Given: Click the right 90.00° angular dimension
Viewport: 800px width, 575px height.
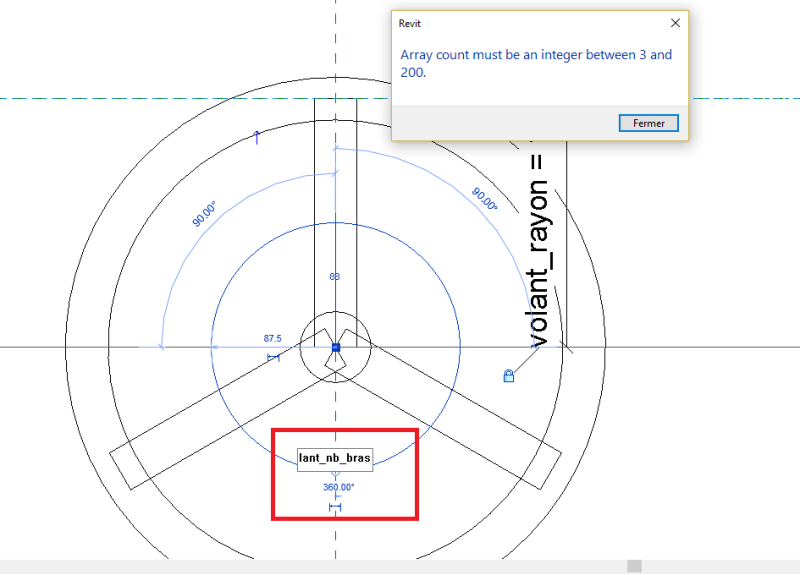Looking at the screenshot, I should pos(485,198).
